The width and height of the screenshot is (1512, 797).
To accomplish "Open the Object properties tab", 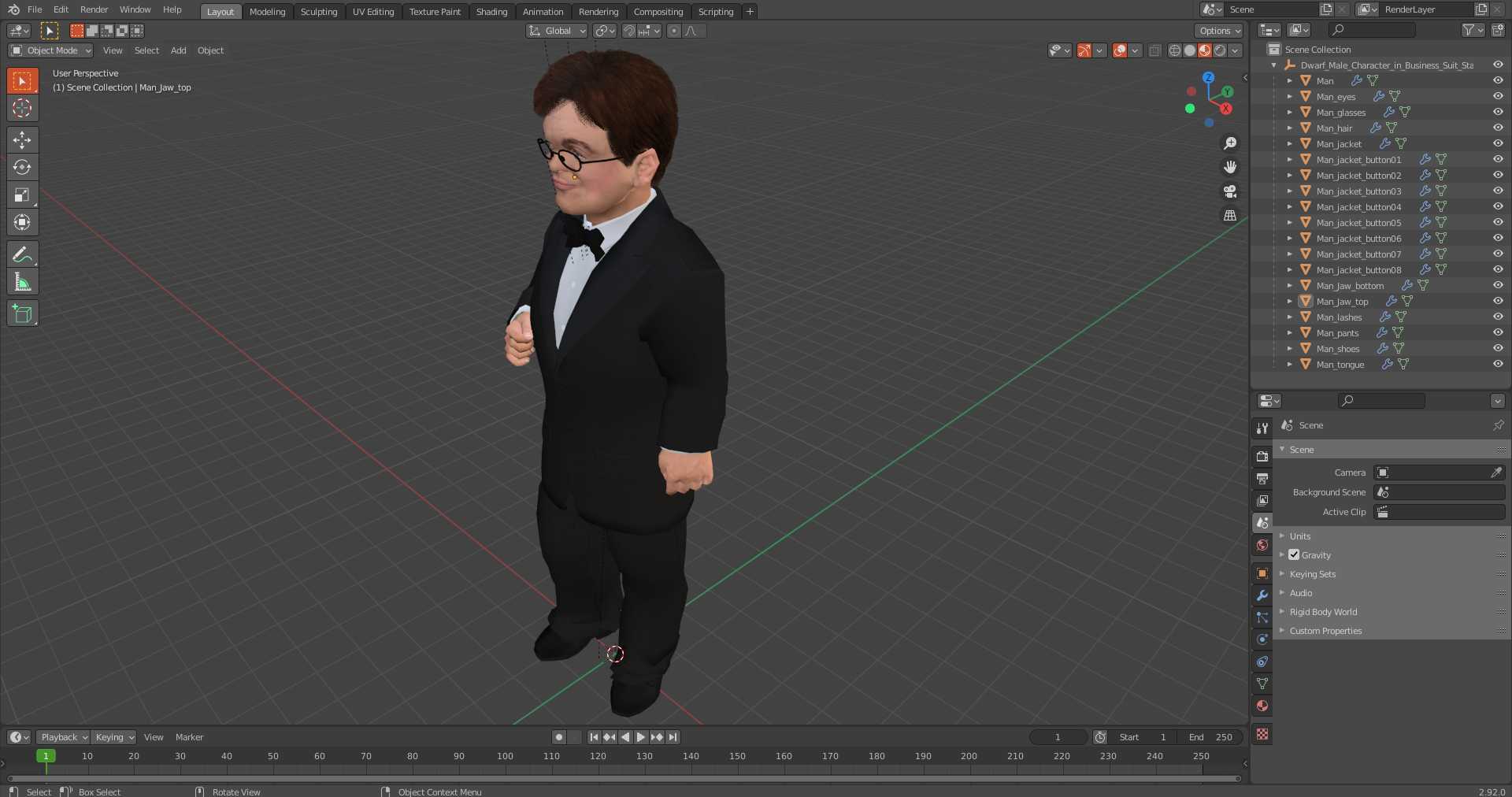I will click(x=1262, y=573).
